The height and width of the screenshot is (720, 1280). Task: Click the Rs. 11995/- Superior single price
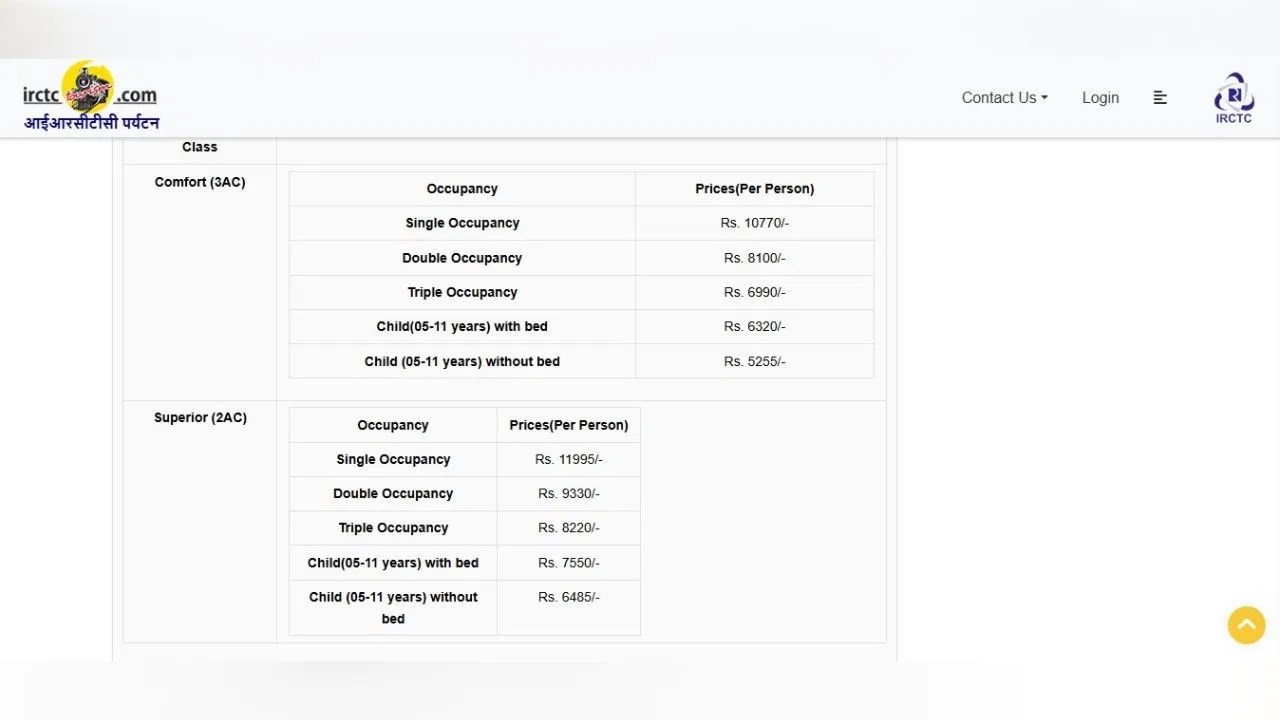point(568,459)
